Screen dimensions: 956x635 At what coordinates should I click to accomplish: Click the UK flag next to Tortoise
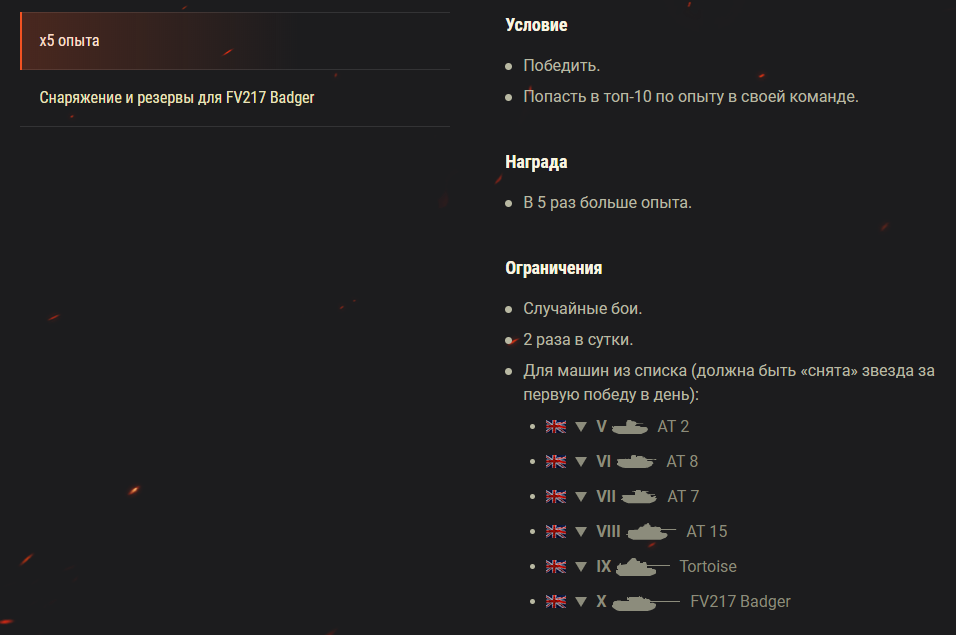556,567
